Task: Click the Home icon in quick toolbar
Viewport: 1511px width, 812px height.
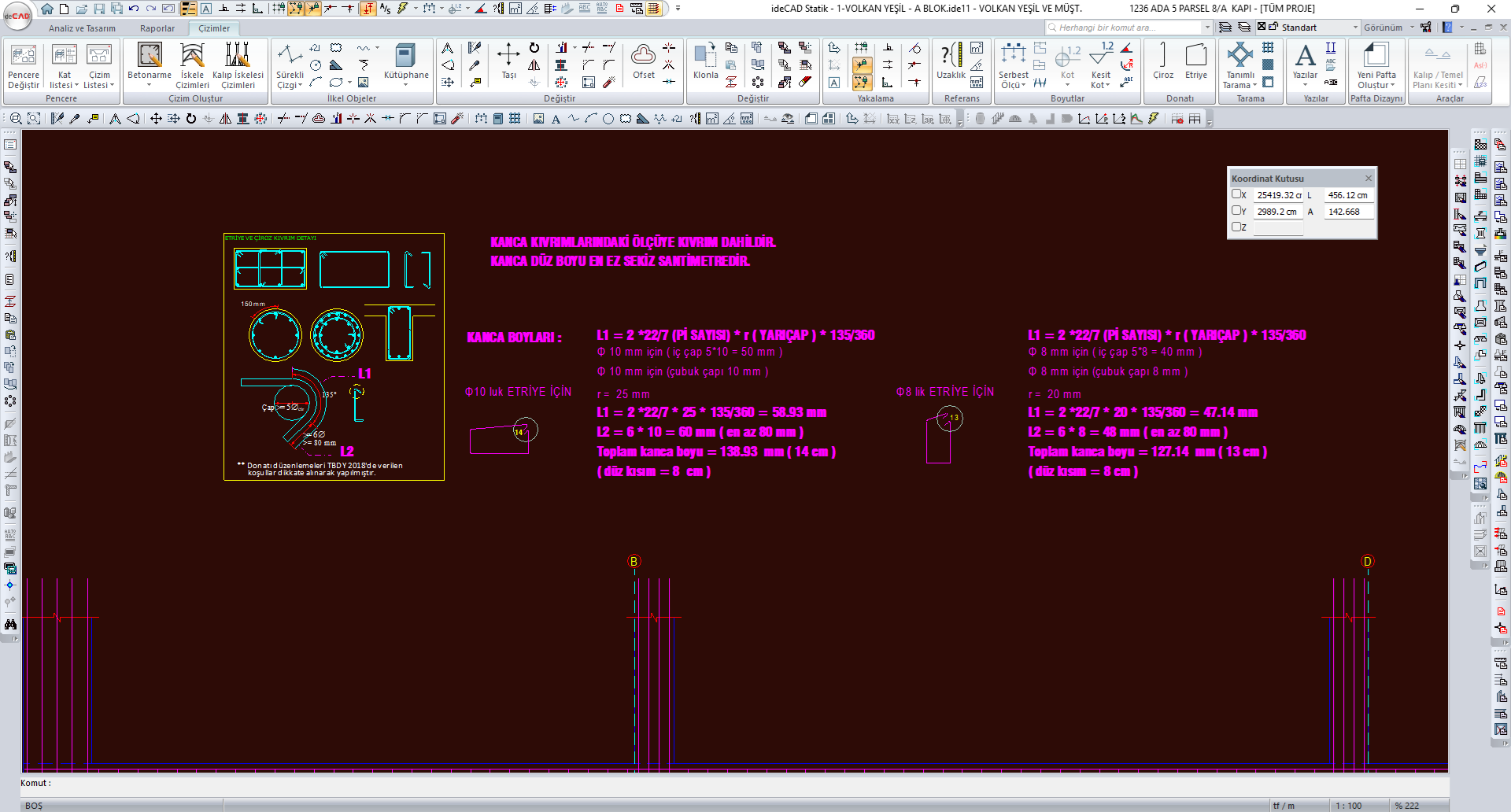Action: click(47, 9)
